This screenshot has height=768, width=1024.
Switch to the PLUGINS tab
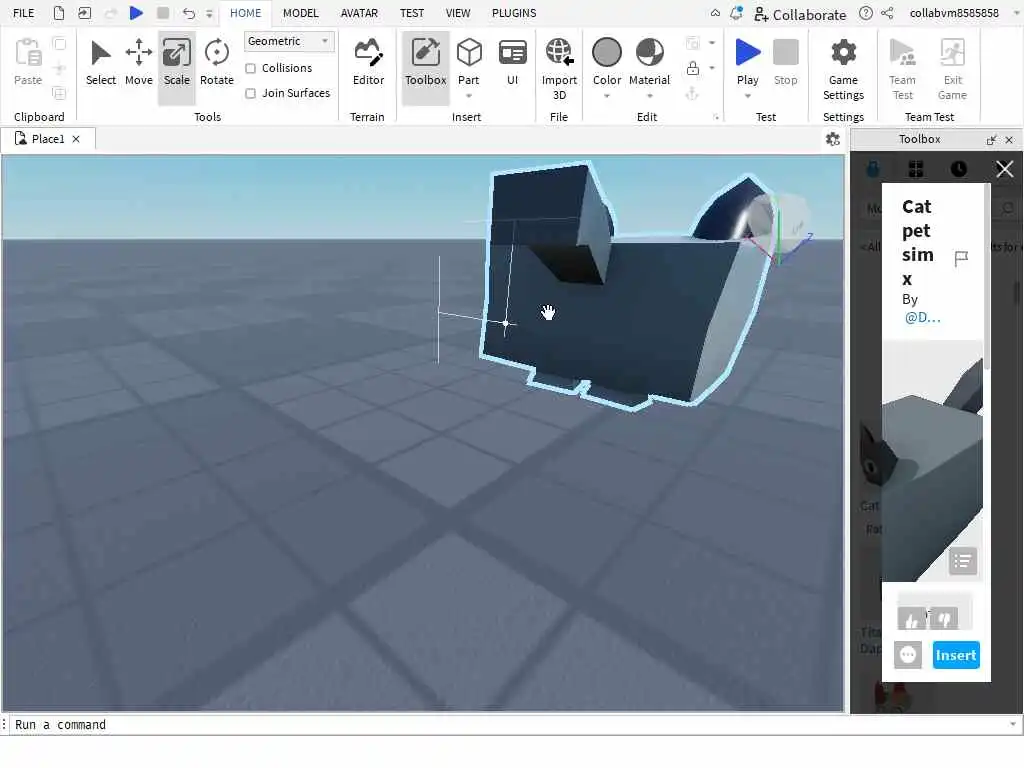[514, 13]
